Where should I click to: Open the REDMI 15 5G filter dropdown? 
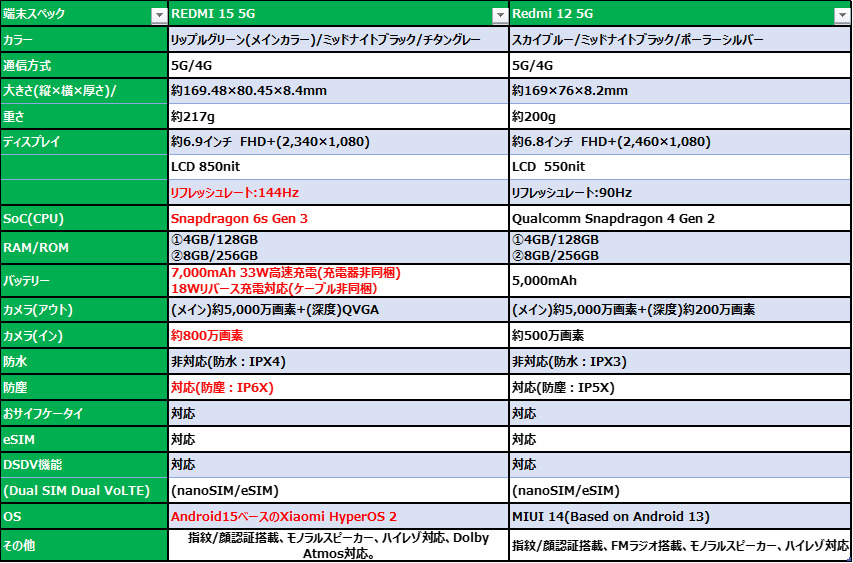pos(499,15)
